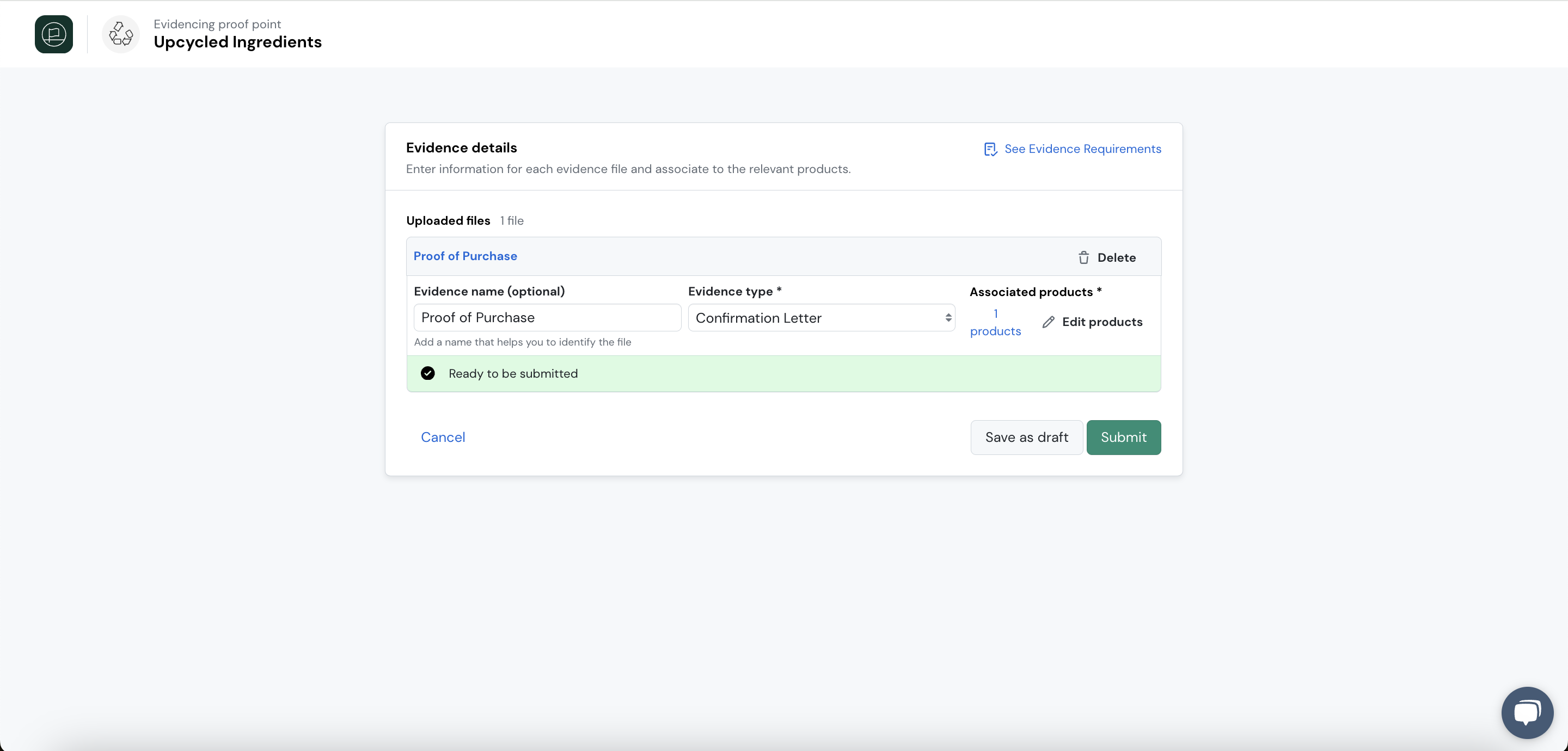The image size is (1568, 751).
Task: Click the Ready to be submitted status bar
Action: tap(783, 374)
